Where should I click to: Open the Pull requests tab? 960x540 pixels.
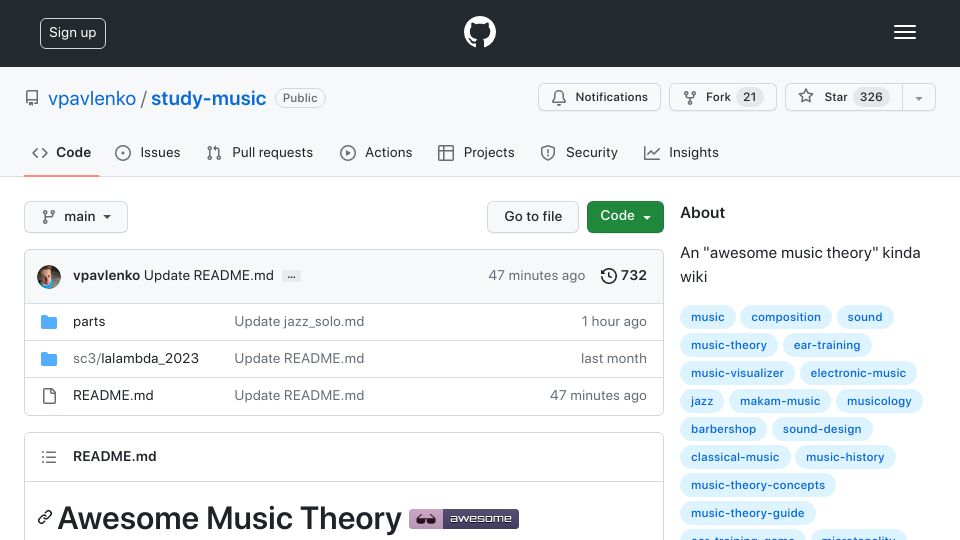pos(260,152)
